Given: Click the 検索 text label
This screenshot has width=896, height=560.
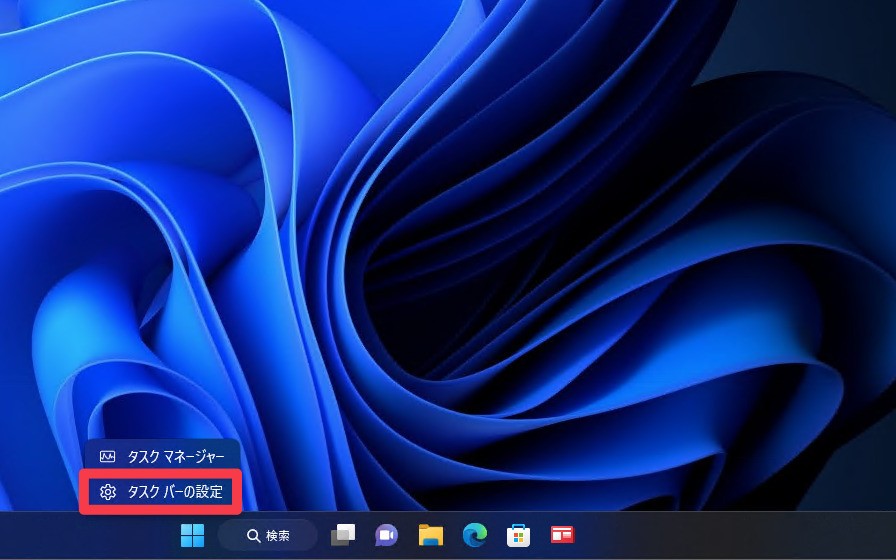Looking at the screenshot, I should tap(278, 536).
